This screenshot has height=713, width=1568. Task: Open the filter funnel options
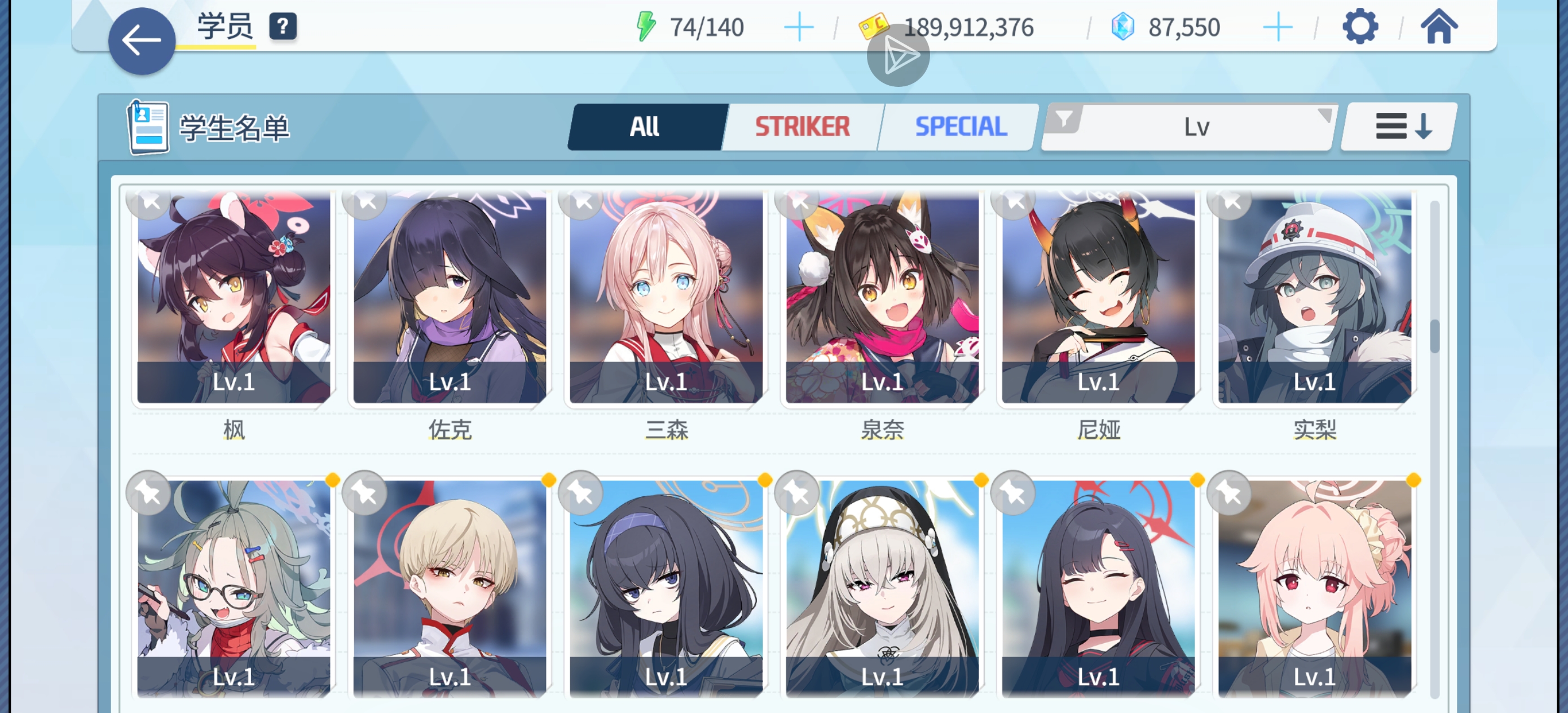[x=1064, y=118]
